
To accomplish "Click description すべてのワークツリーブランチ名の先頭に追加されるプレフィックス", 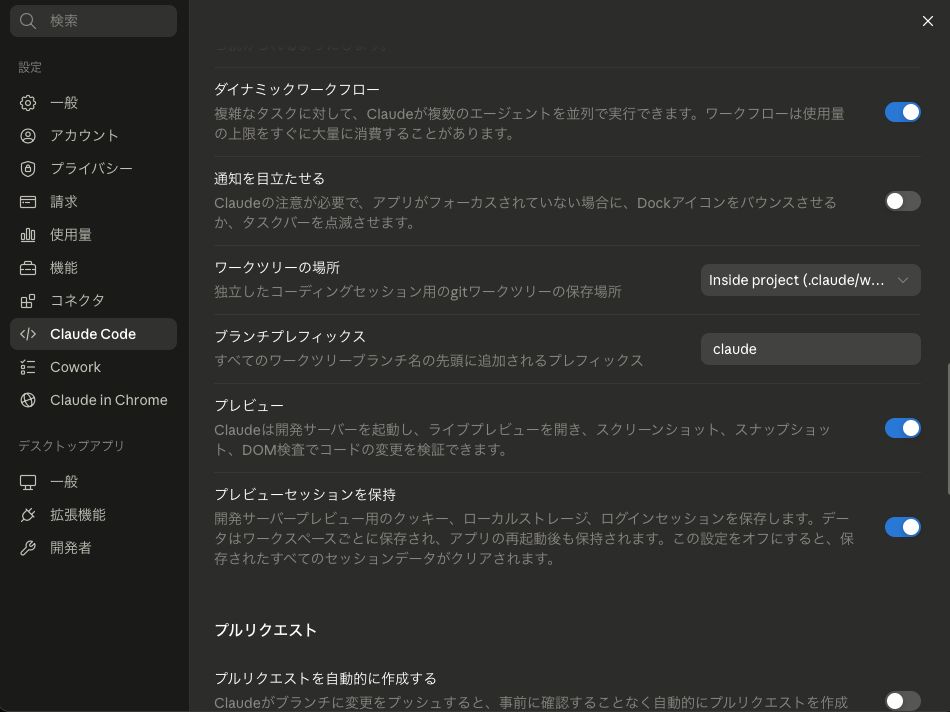I will click(428, 361).
